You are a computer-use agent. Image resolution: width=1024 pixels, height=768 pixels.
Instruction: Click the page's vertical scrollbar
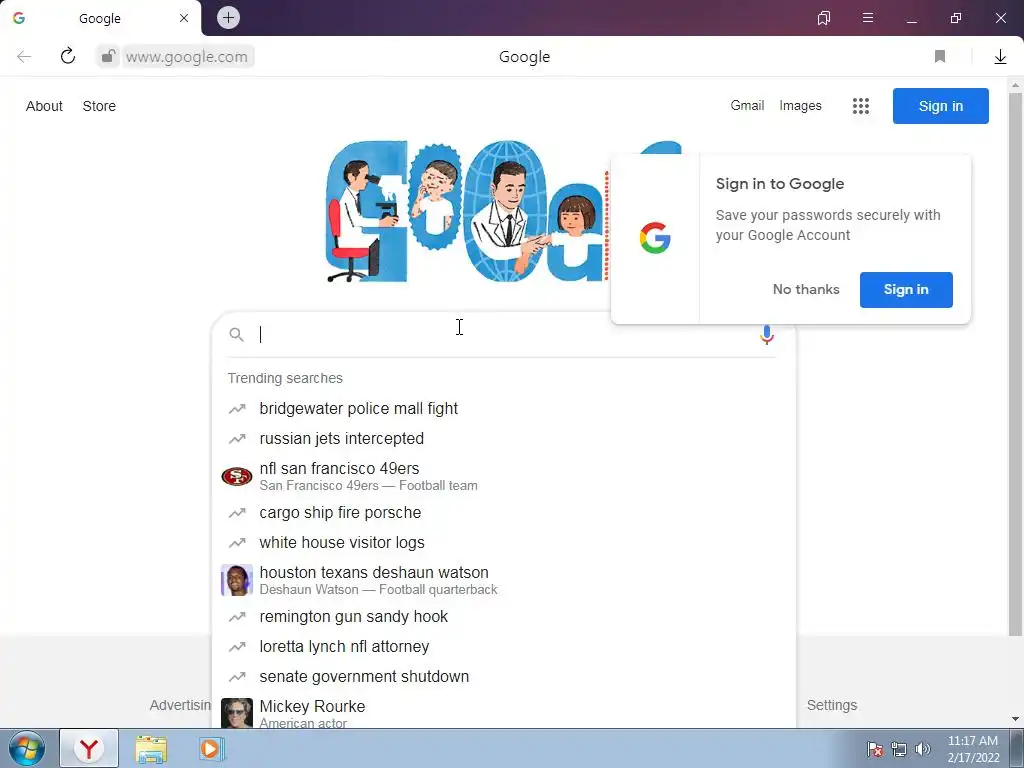pos(1016,364)
